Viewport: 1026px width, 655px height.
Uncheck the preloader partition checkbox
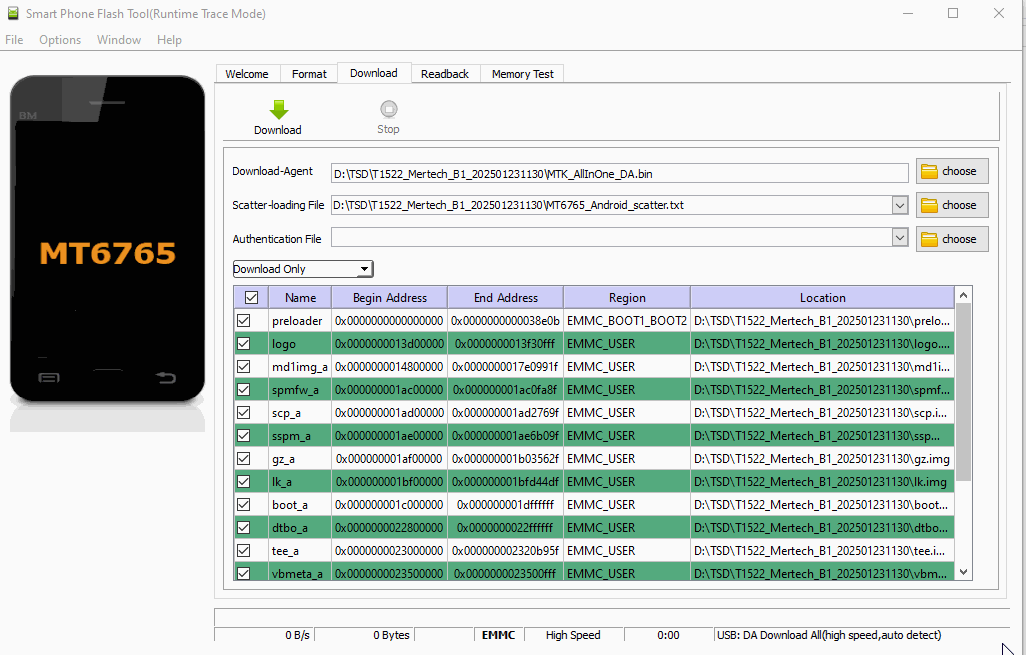pyautogui.click(x=243, y=321)
